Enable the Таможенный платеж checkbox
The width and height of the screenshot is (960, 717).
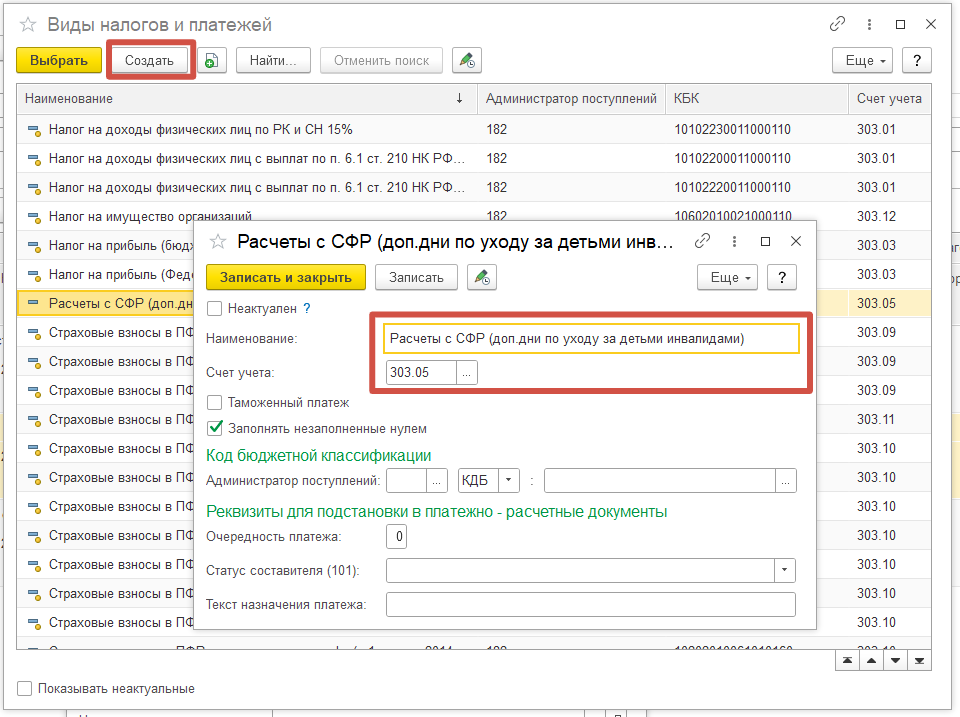pyautogui.click(x=214, y=403)
